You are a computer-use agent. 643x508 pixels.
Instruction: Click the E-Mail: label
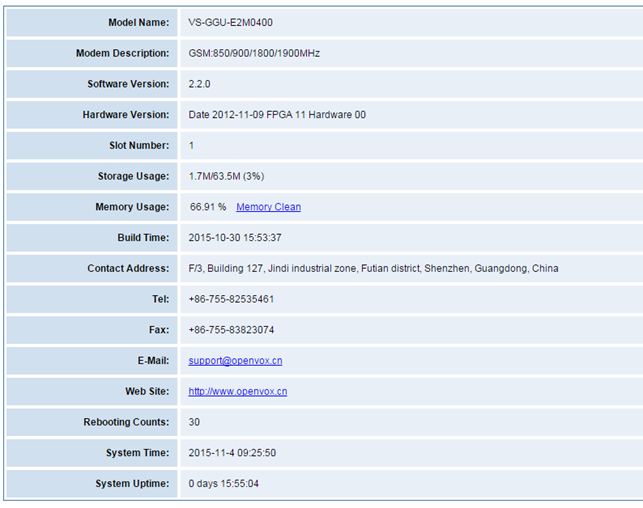click(153, 361)
